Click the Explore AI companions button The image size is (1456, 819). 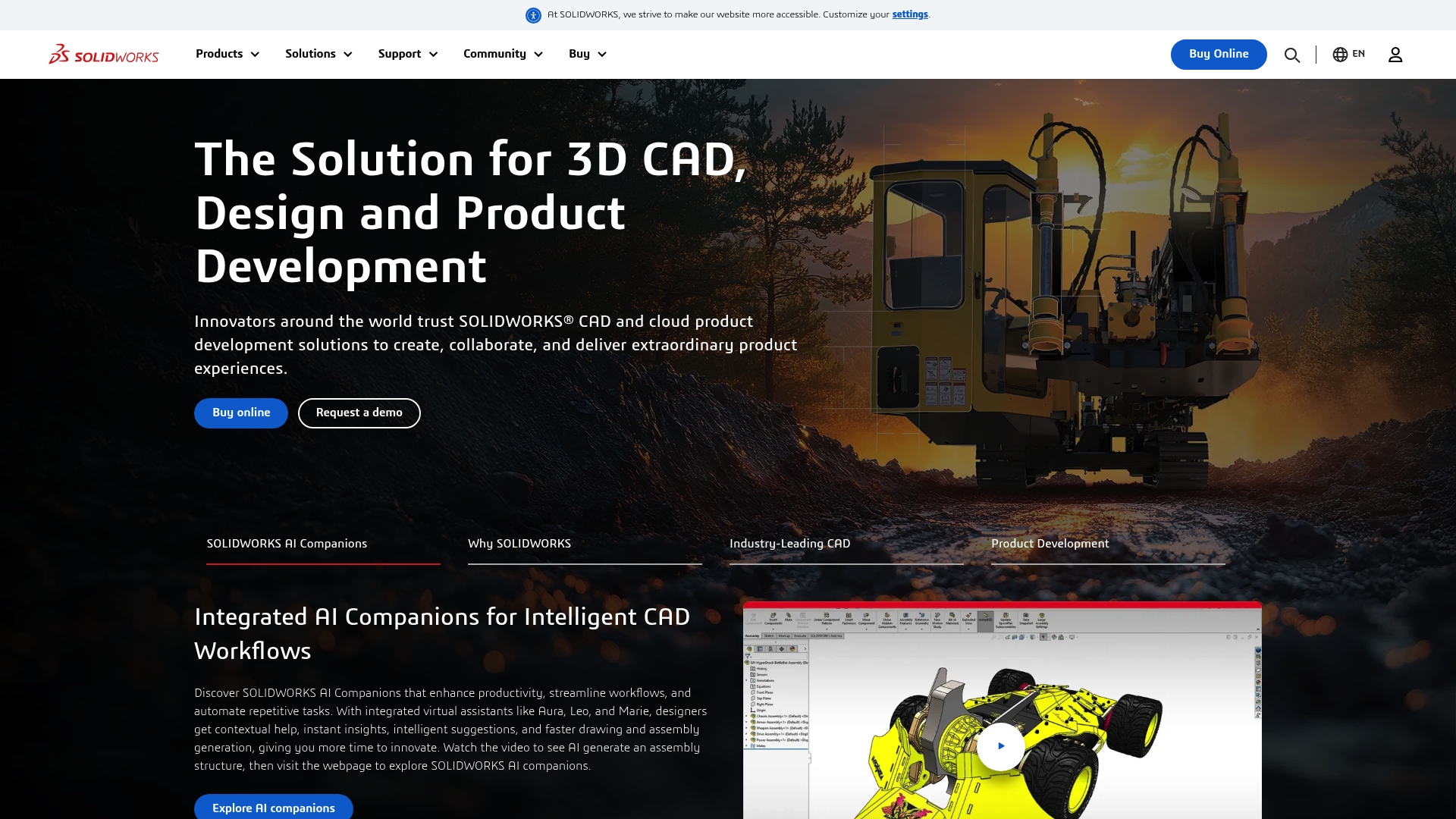pyautogui.click(x=274, y=807)
